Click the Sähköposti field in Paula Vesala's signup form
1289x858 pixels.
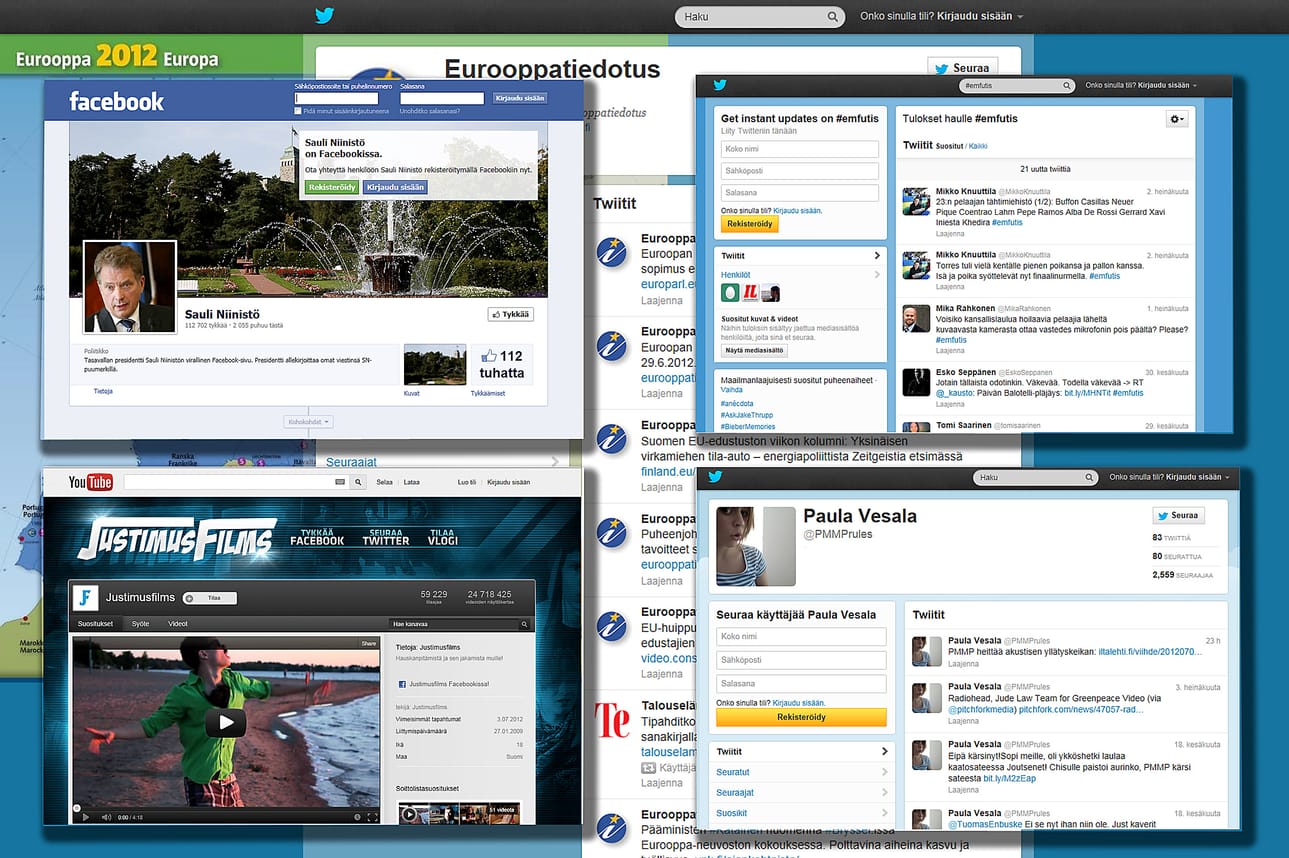(801, 660)
